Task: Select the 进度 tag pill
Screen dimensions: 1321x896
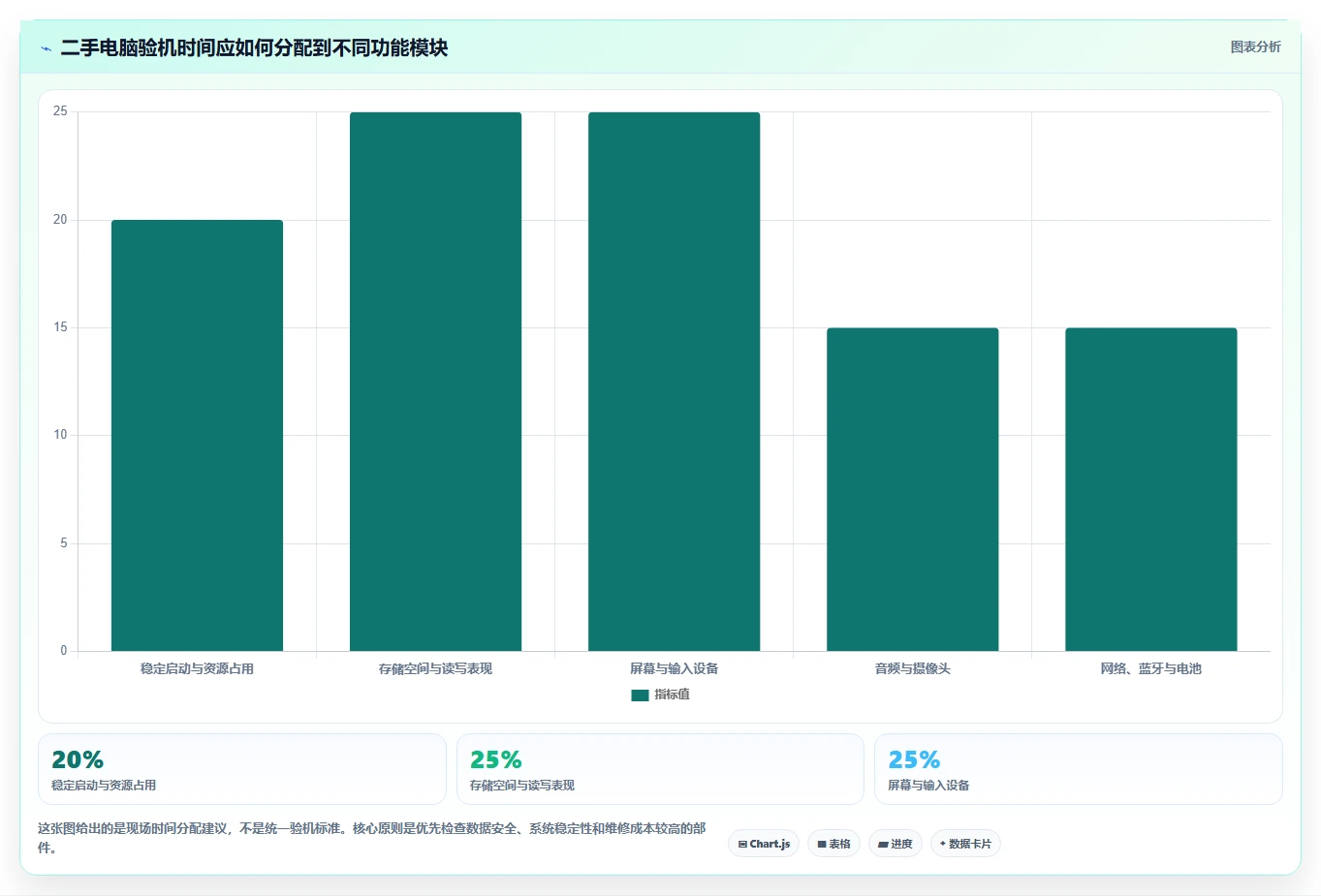Action: tap(896, 844)
